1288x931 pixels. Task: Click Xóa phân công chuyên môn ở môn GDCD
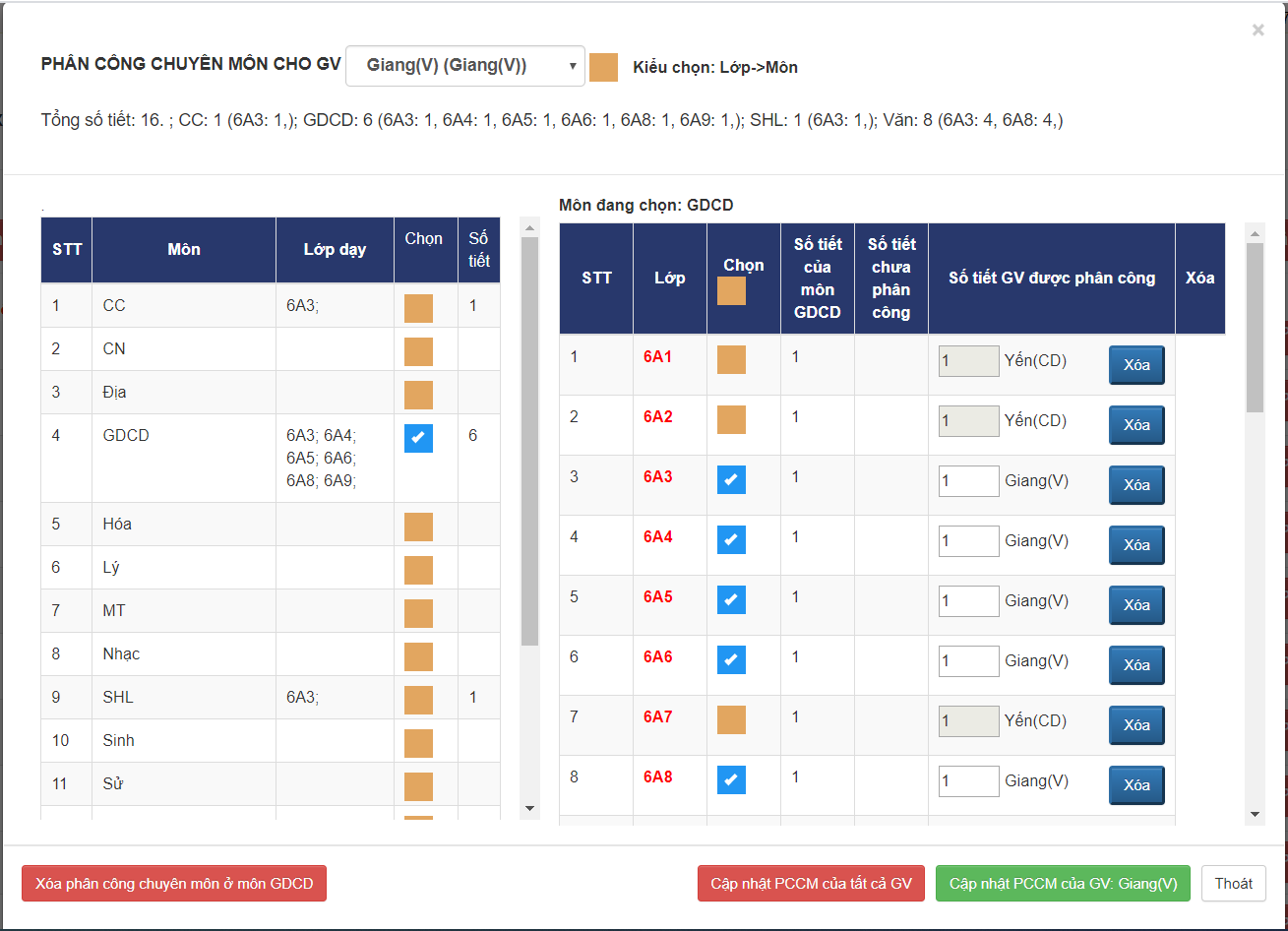click(174, 884)
